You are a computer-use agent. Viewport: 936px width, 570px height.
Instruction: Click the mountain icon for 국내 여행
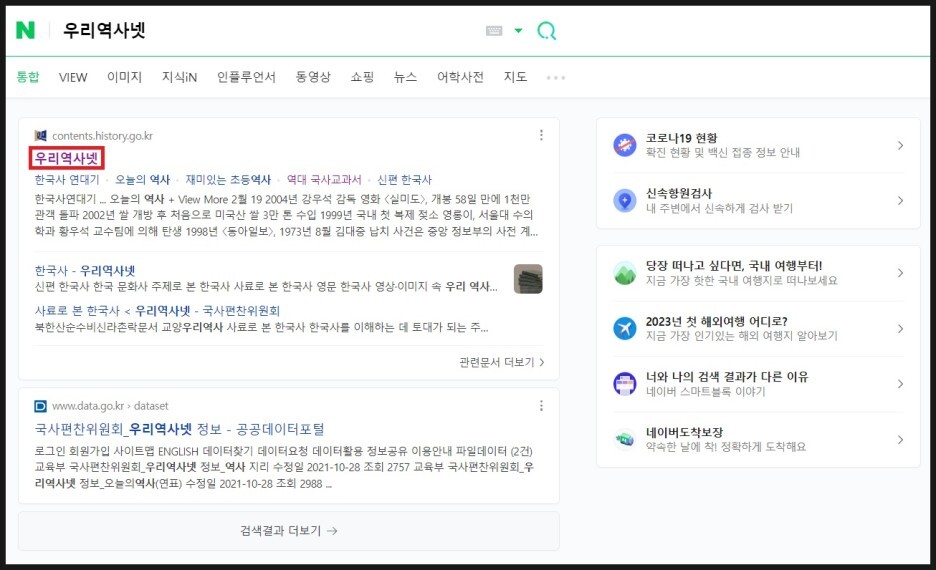click(x=625, y=273)
